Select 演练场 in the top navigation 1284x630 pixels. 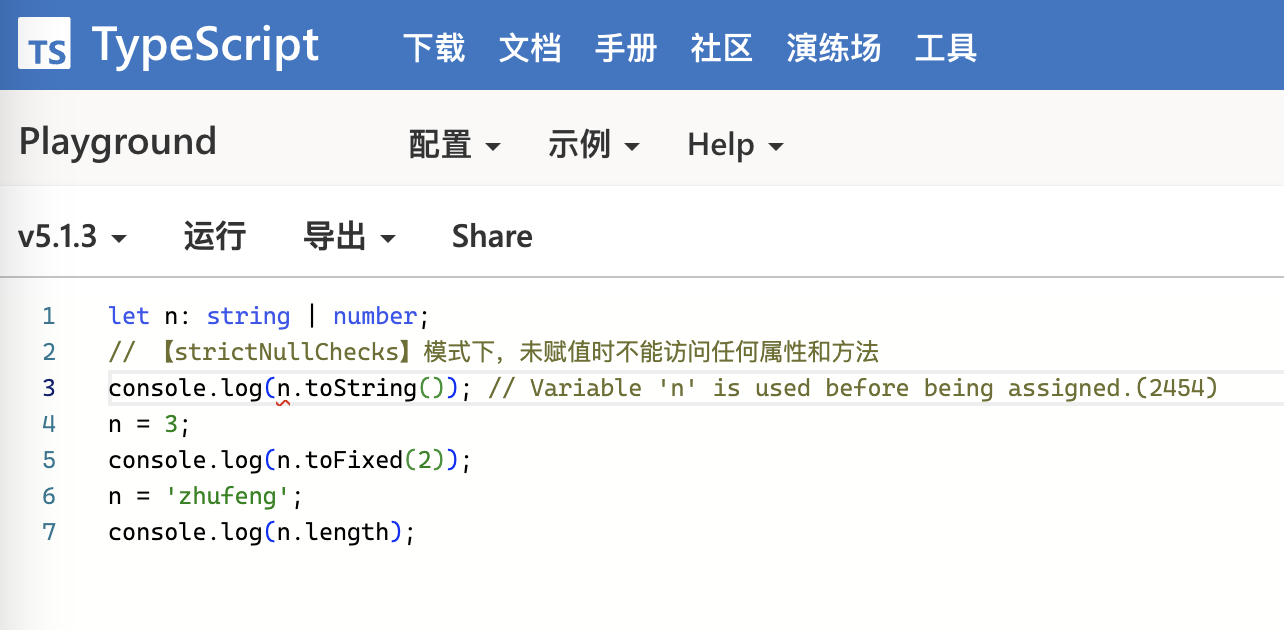[834, 48]
